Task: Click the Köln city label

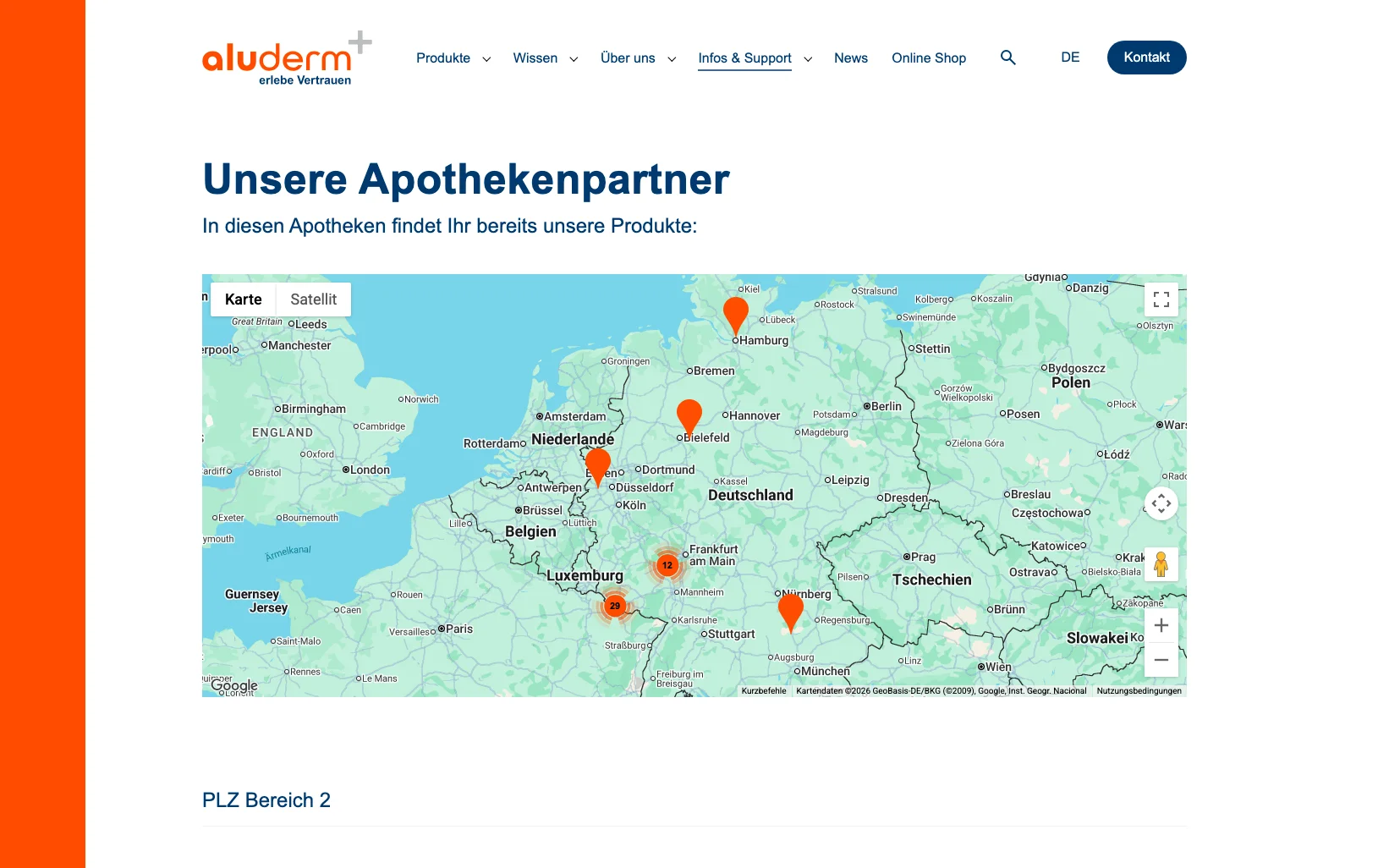Action: tap(634, 505)
